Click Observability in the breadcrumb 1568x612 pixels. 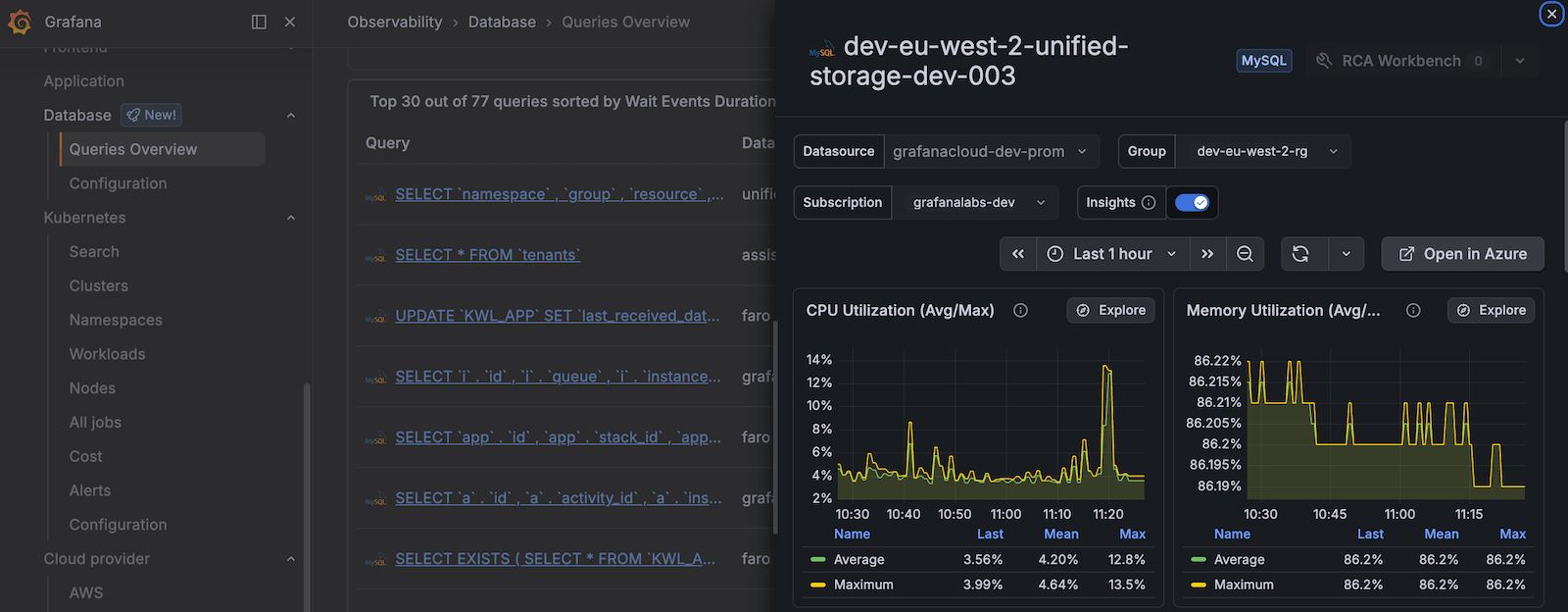(395, 22)
